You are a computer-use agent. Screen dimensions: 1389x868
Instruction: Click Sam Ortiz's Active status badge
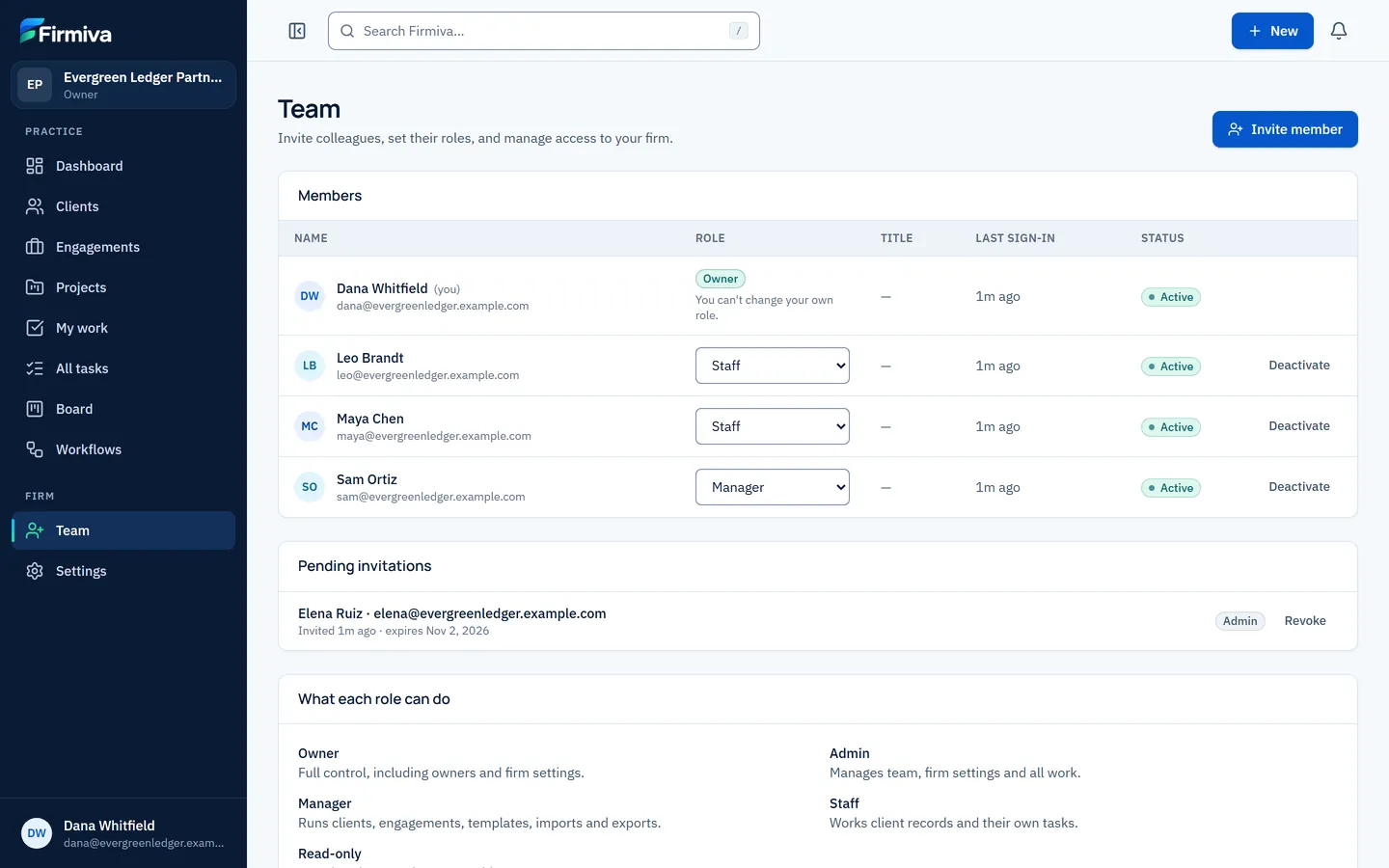pos(1171,488)
